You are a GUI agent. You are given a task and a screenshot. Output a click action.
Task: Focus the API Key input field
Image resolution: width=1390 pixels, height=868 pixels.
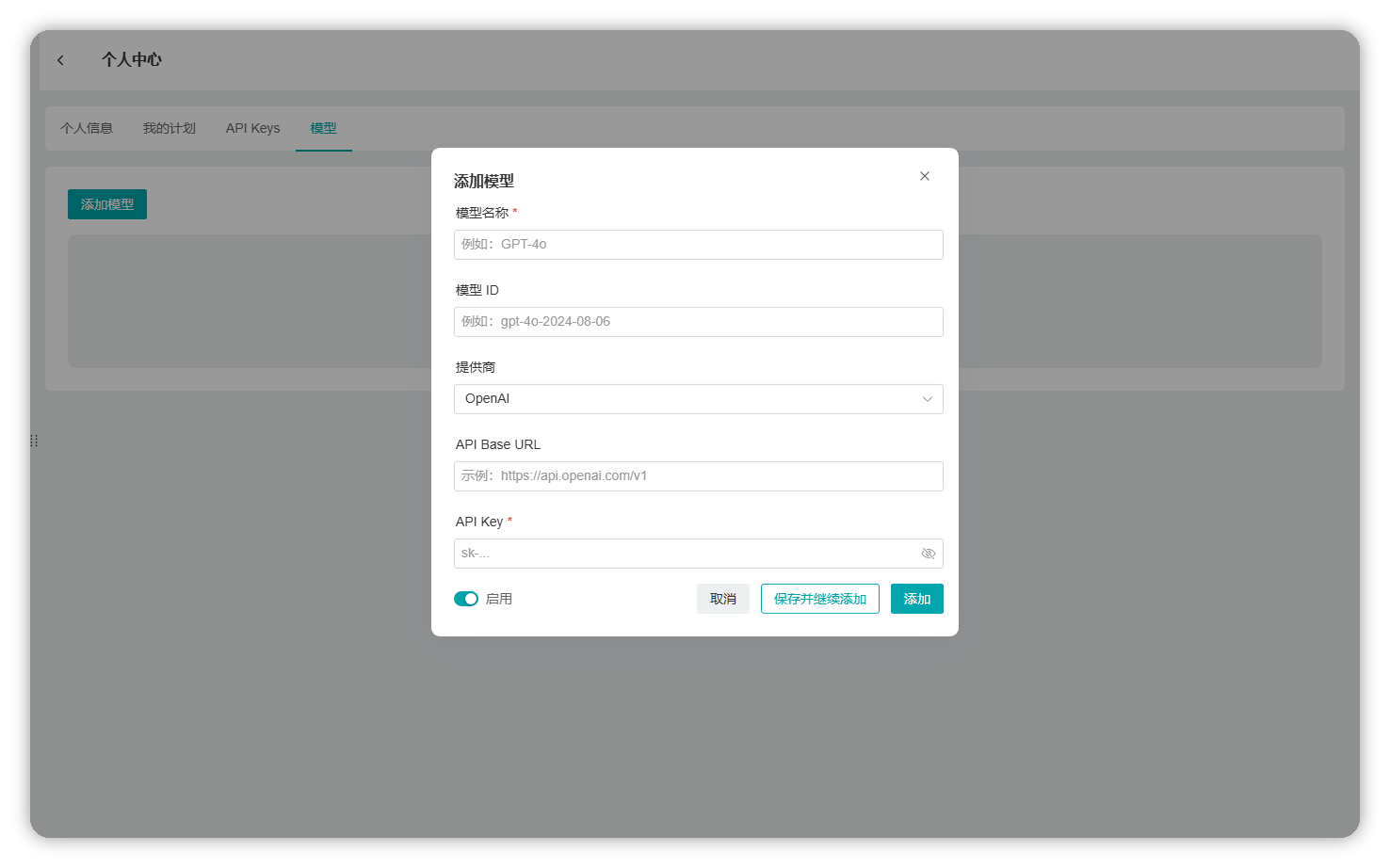(699, 554)
